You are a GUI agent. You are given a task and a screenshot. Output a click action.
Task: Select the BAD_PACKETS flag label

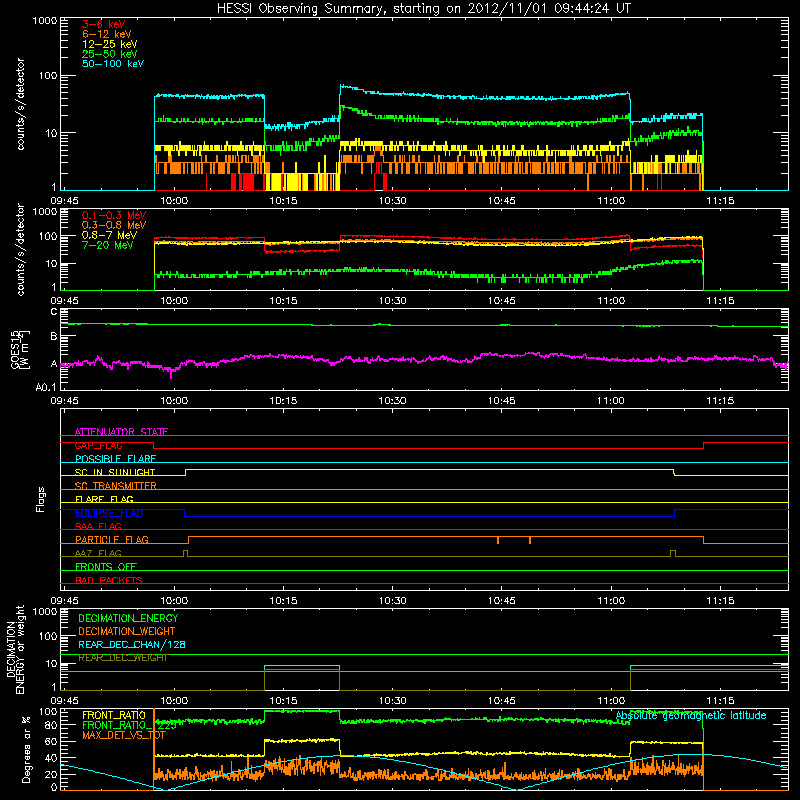coord(109,580)
